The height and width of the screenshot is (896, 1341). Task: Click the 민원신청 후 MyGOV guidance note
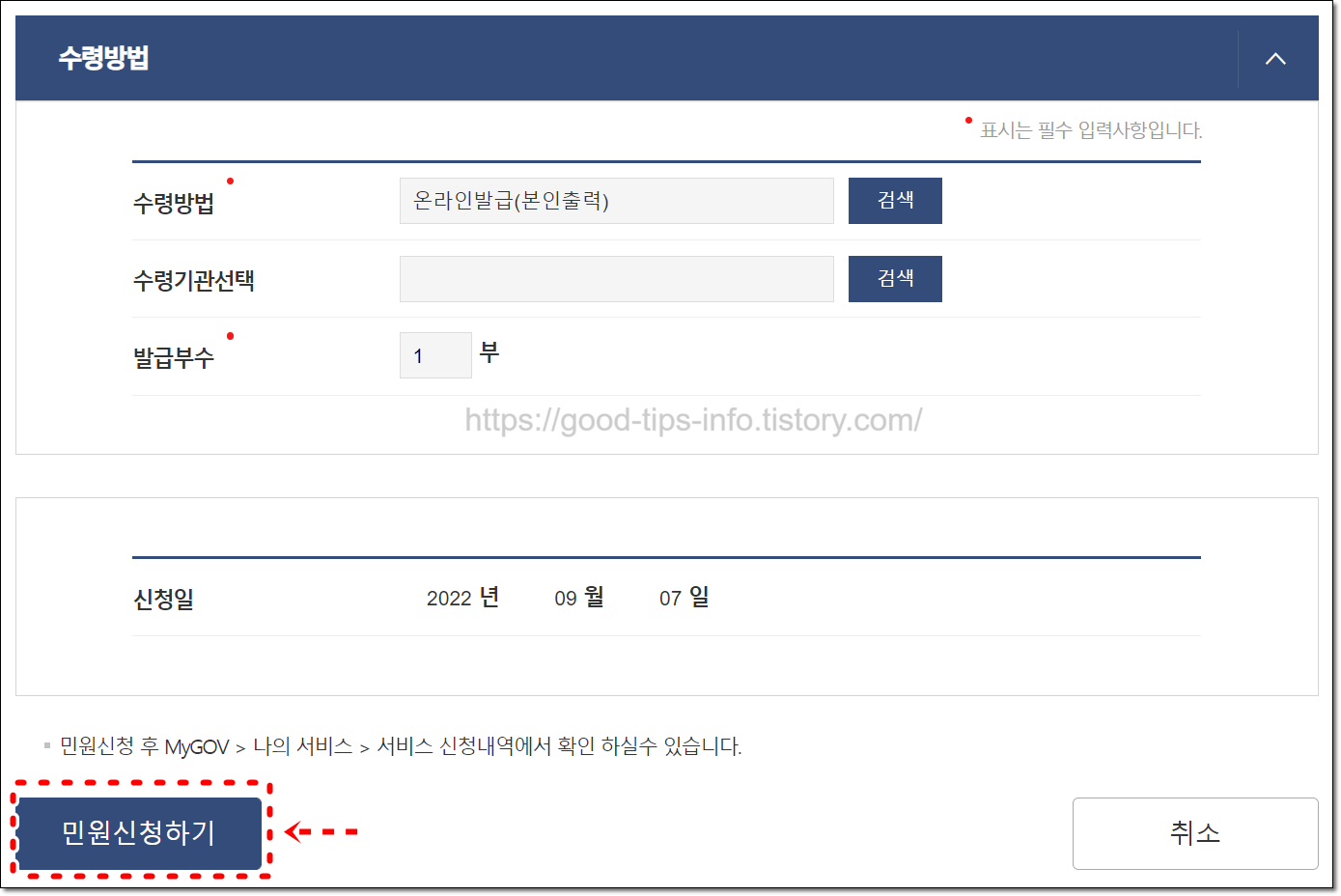coord(401,746)
